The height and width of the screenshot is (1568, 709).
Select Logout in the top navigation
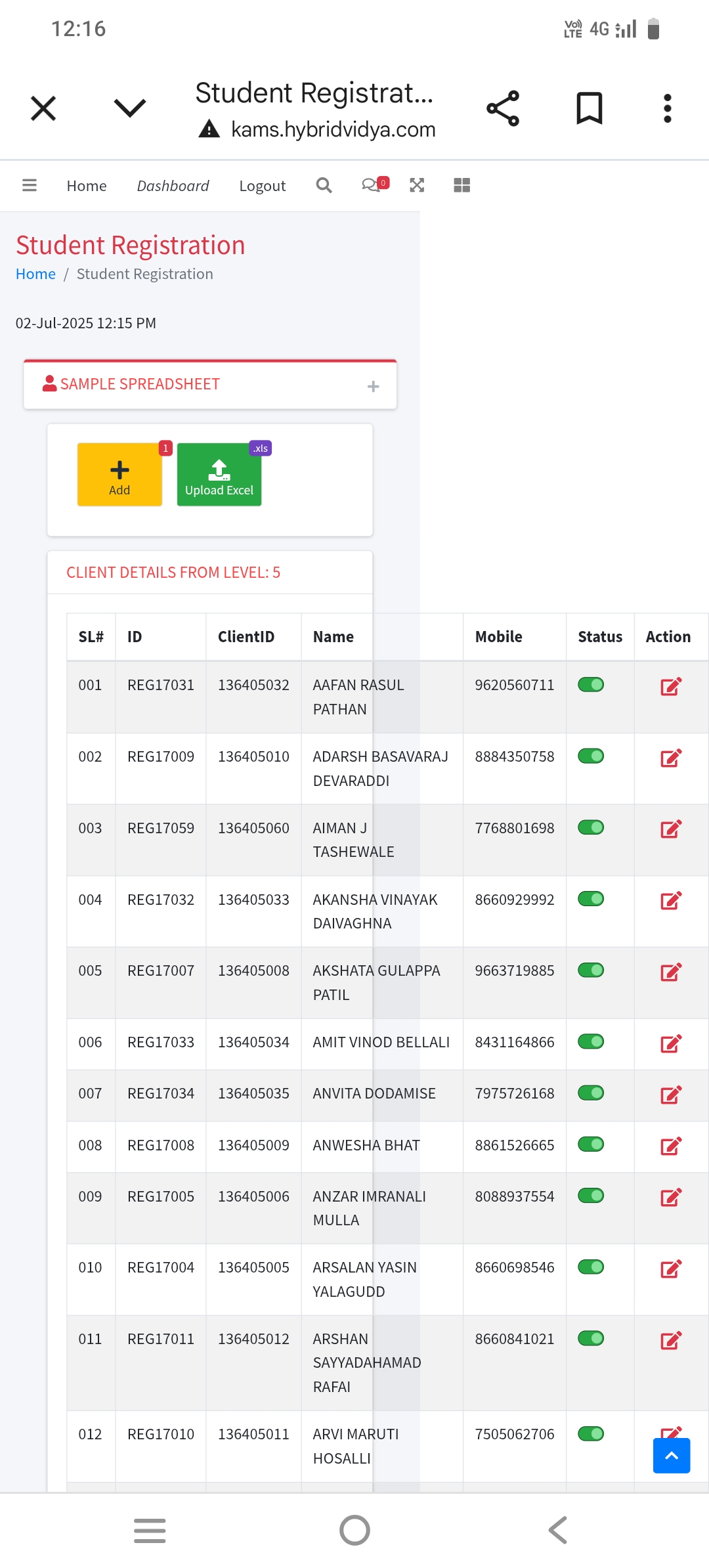(x=263, y=186)
